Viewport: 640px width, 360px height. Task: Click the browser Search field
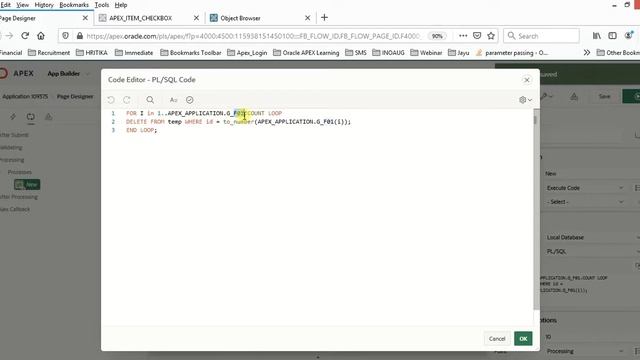(x=541, y=36)
